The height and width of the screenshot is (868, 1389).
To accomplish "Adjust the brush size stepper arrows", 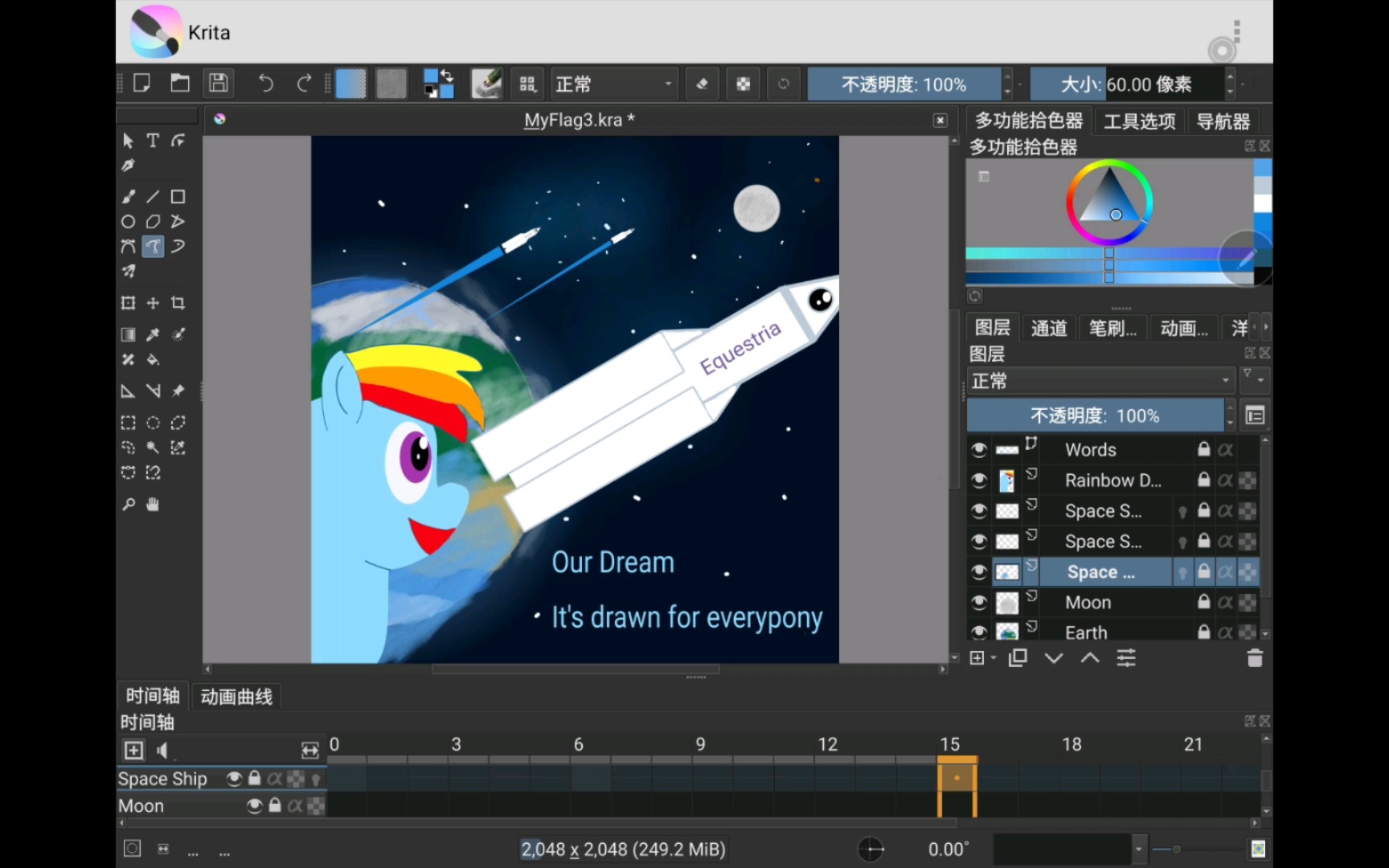I will pyautogui.click(x=1230, y=84).
